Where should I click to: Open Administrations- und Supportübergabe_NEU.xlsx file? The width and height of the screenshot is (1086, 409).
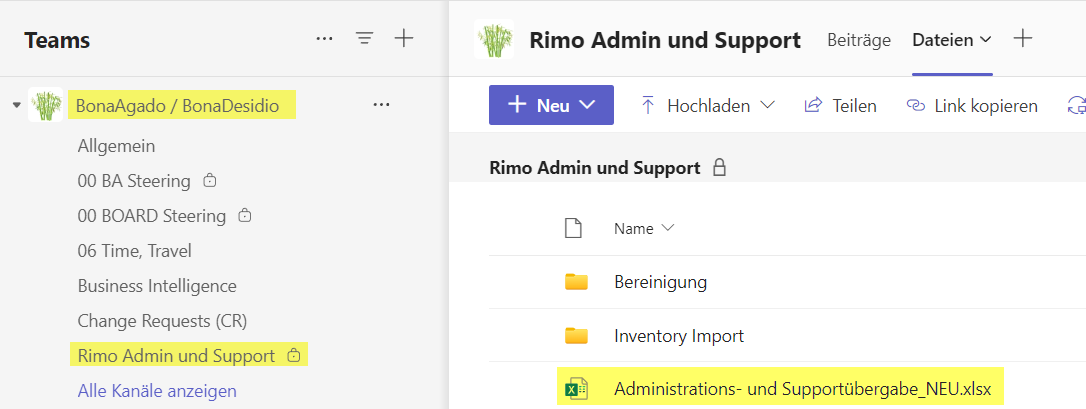pyautogui.click(x=803, y=389)
